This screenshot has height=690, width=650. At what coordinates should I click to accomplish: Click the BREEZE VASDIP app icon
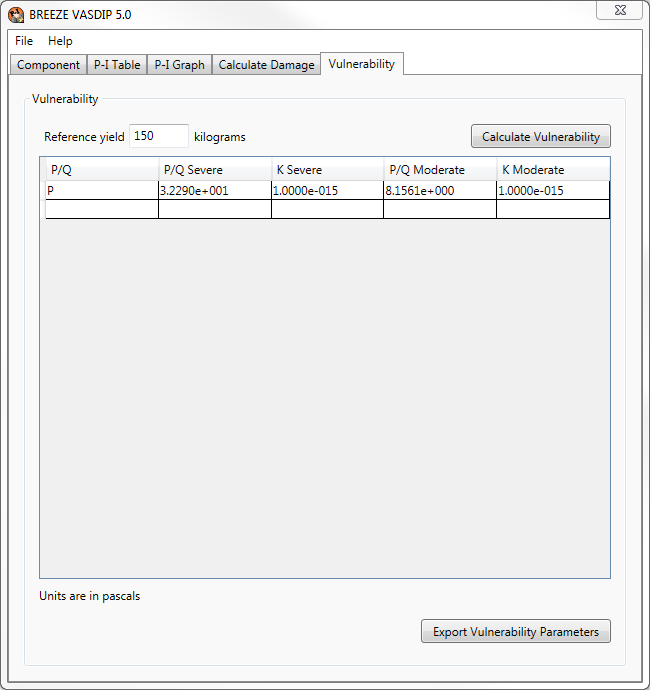pyautogui.click(x=16, y=15)
